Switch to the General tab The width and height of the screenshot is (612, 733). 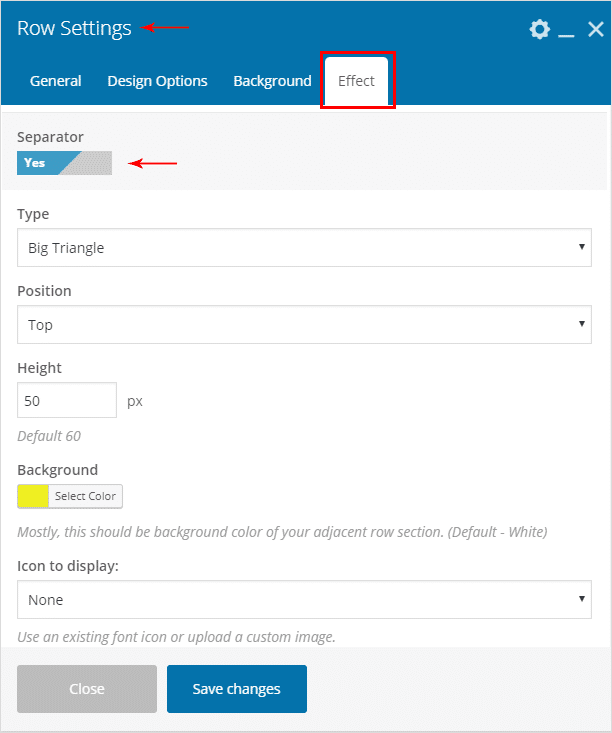pos(56,81)
